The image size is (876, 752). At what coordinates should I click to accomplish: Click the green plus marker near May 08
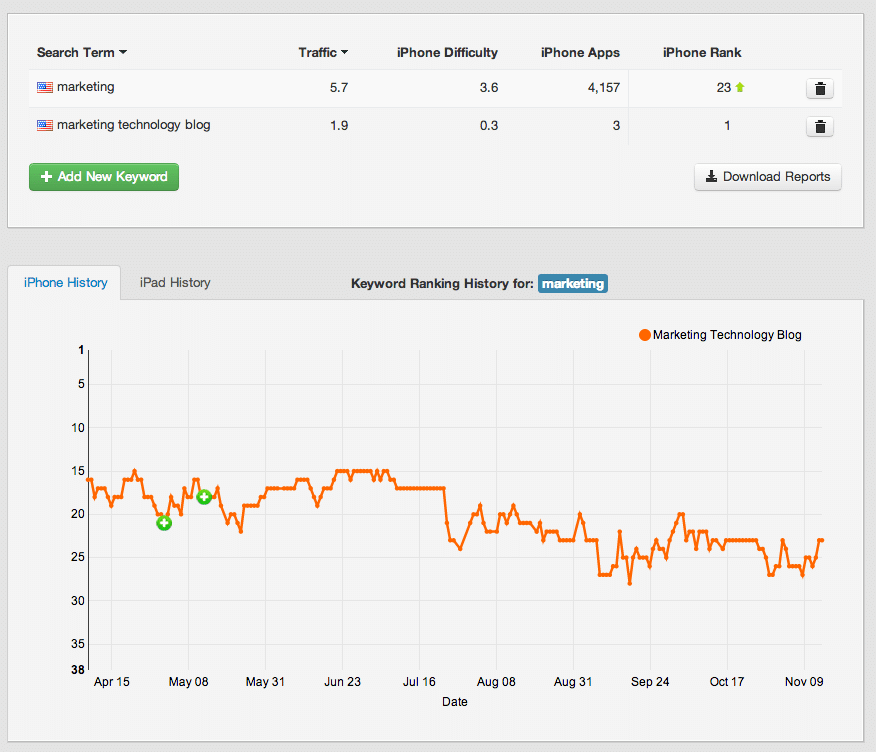point(204,496)
